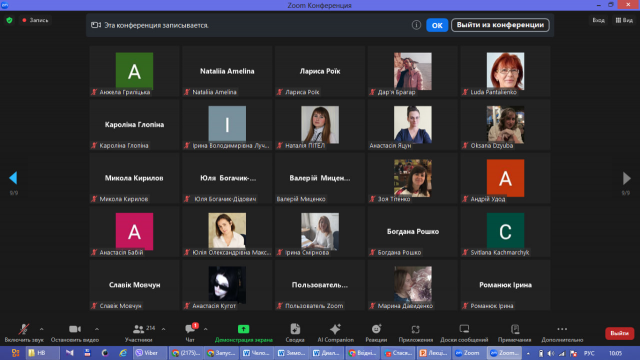Select Наталія ПІТЕЛ participant tile
The width and height of the screenshot is (640, 360).
pos(320,124)
